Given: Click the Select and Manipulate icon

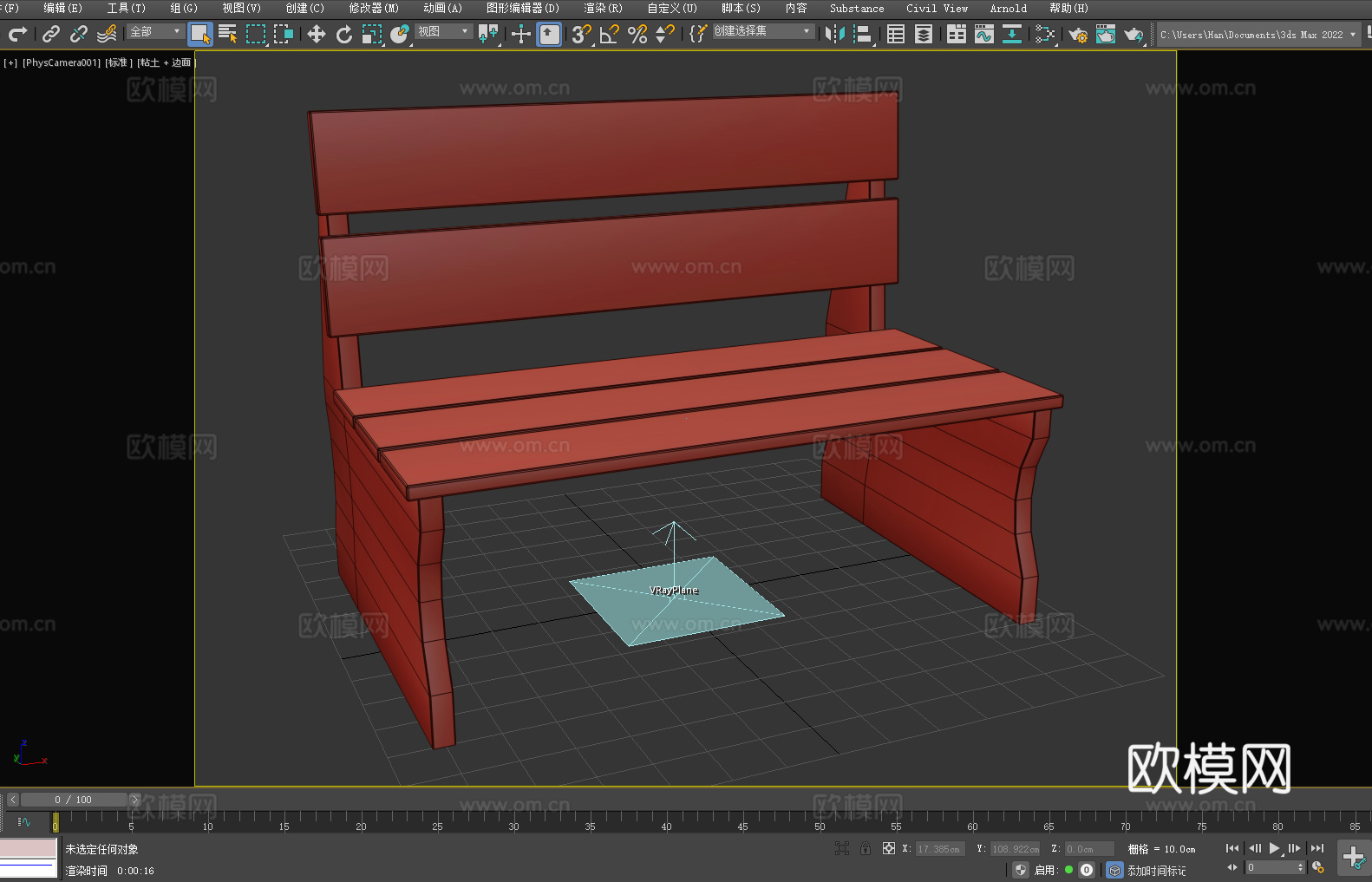Looking at the screenshot, I should (x=521, y=34).
